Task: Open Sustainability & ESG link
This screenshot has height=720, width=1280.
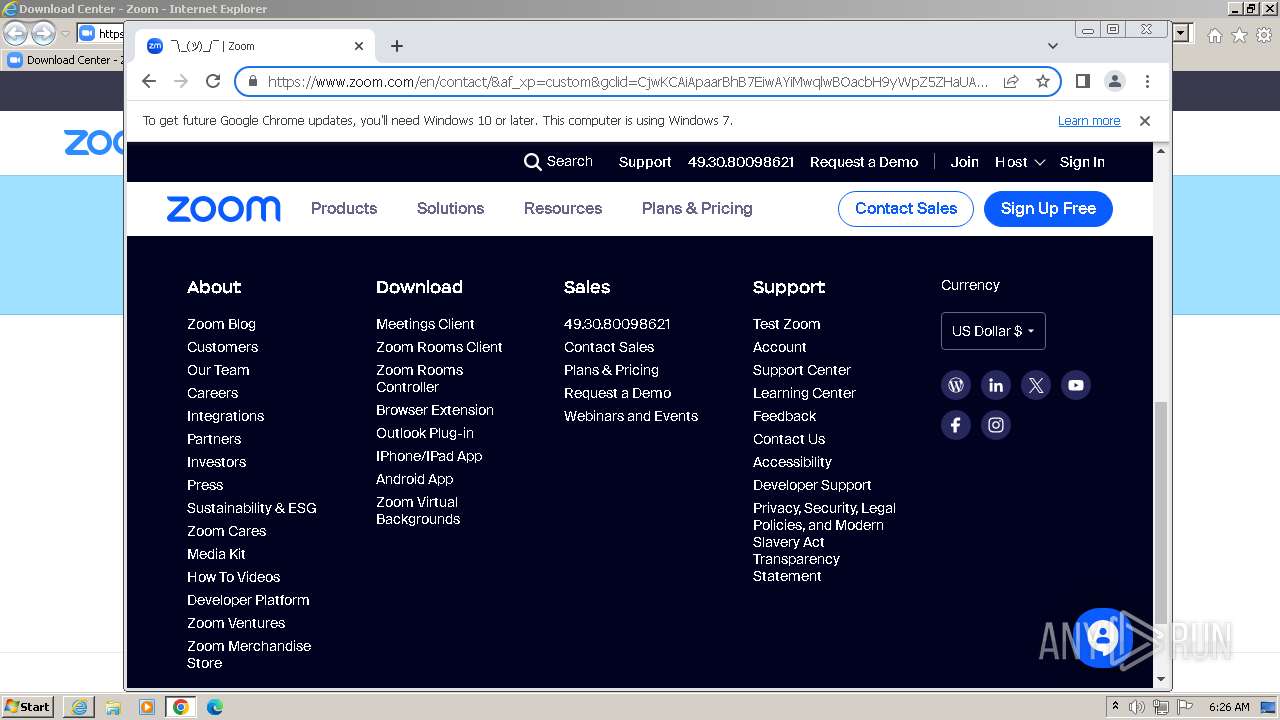Action: click(251, 508)
